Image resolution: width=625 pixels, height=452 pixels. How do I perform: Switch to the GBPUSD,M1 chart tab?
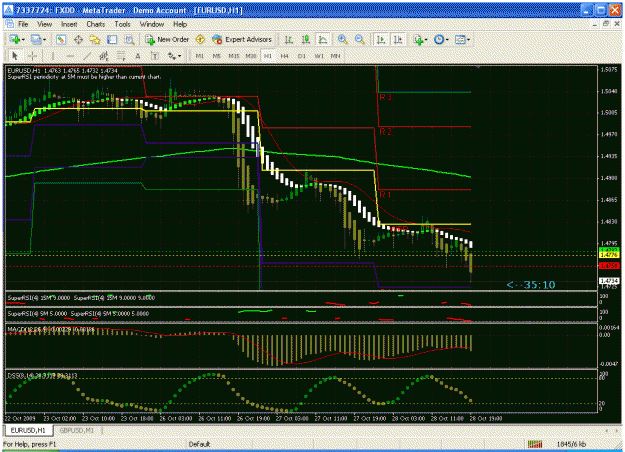pyautogui.click(x=77, y=430)
